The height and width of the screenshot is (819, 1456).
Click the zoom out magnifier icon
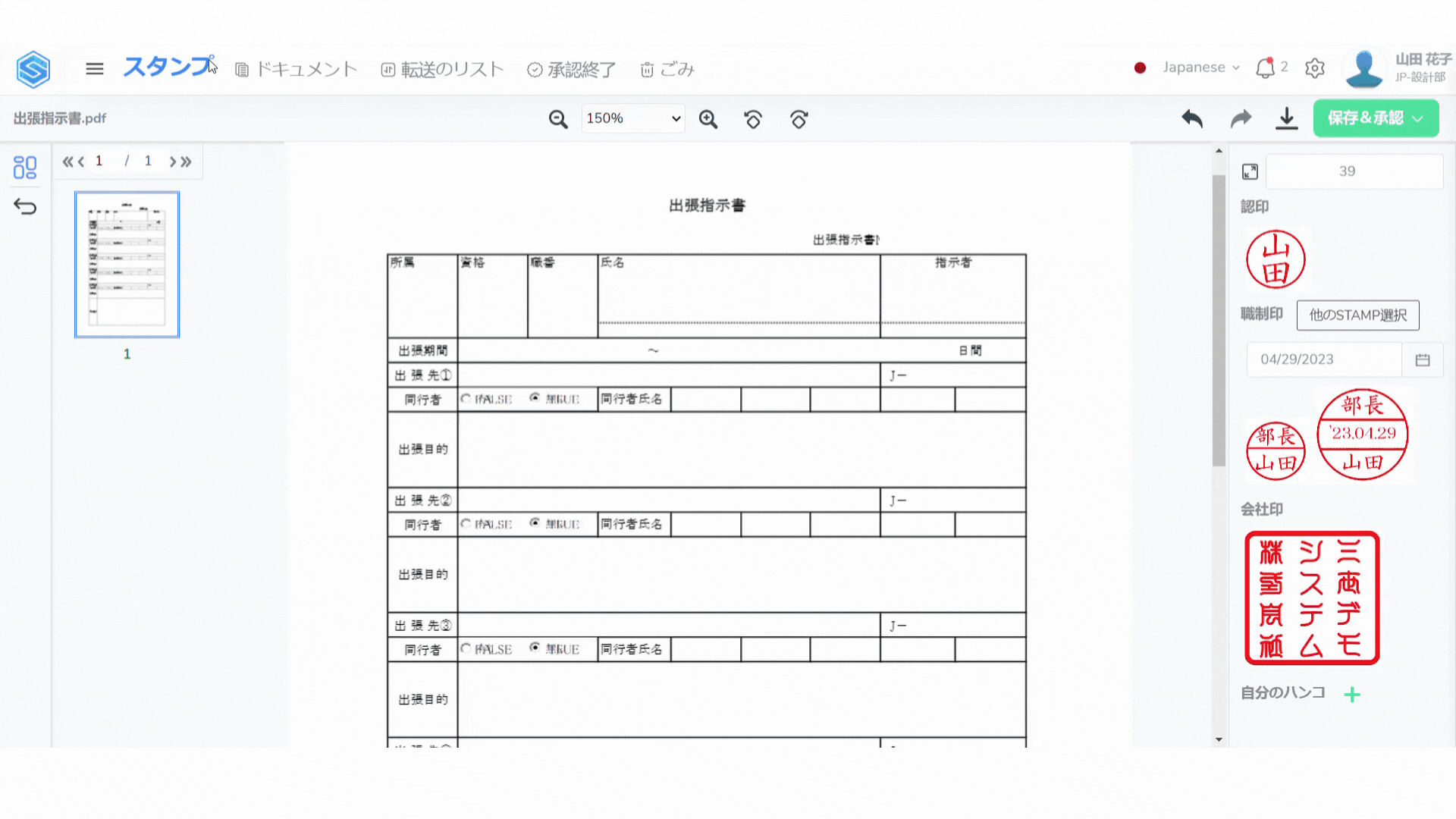[558, 119]
